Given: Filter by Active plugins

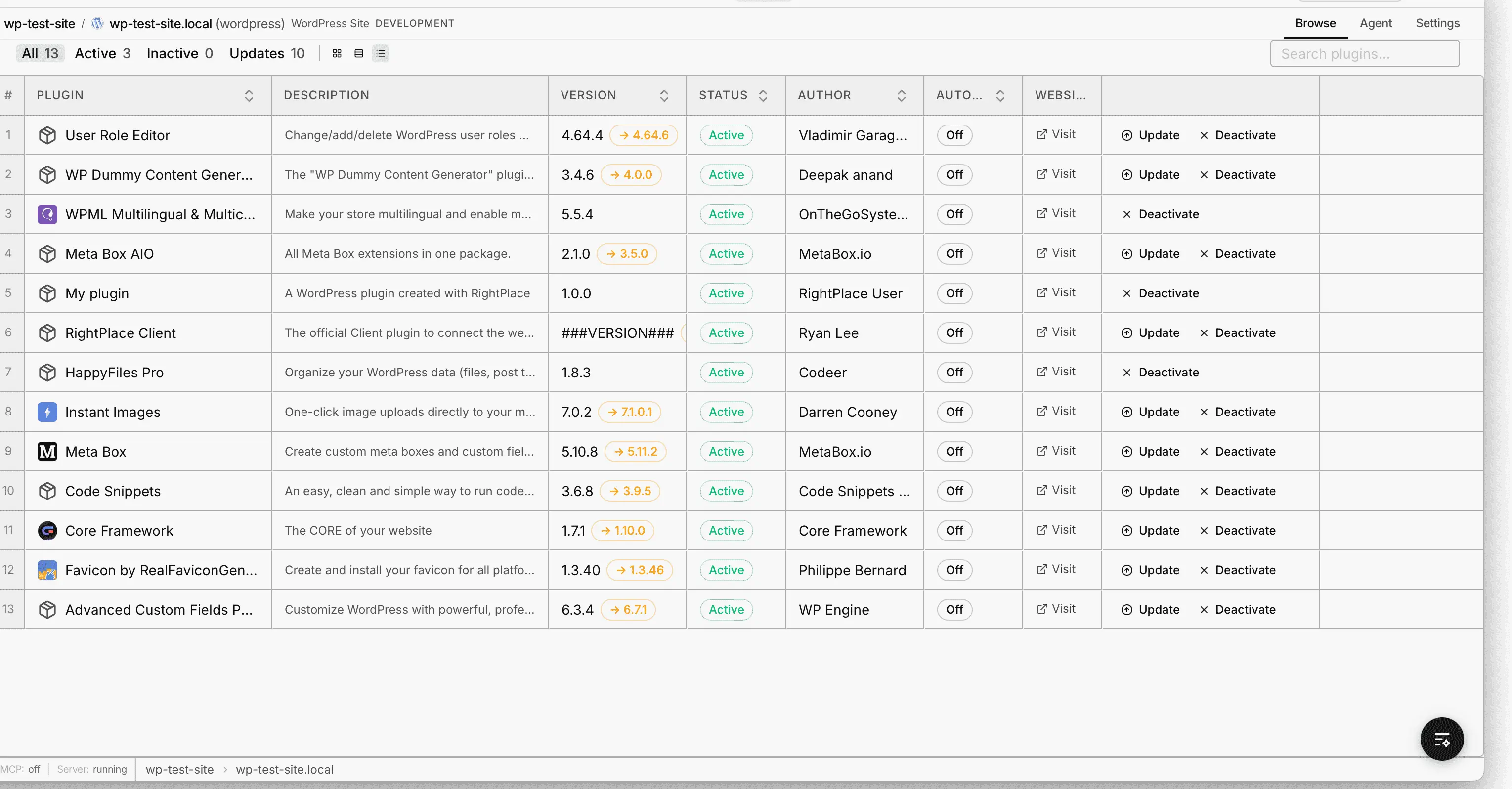Looking at the screenshot, I should (x=102, y=53).
